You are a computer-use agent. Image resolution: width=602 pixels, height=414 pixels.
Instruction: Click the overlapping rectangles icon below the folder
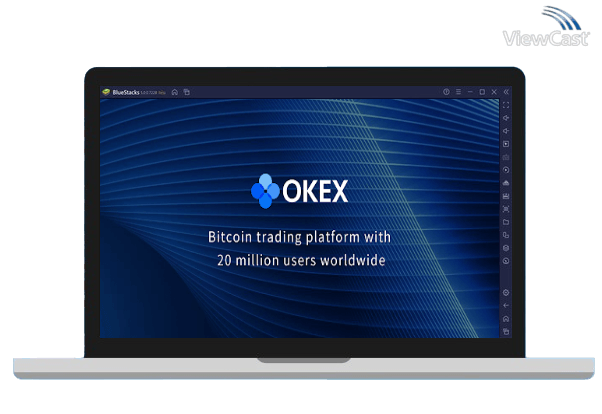pos(506,235)
